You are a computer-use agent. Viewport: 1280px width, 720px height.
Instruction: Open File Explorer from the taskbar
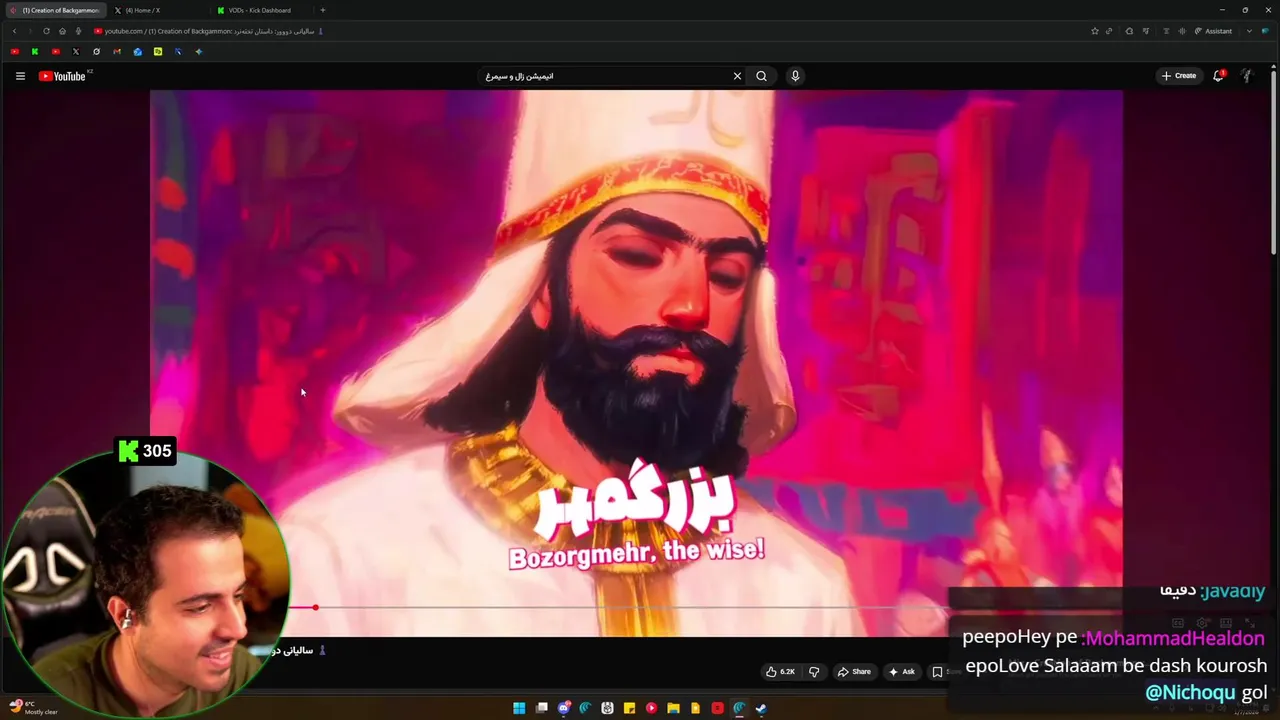click(x=673, y=708)
